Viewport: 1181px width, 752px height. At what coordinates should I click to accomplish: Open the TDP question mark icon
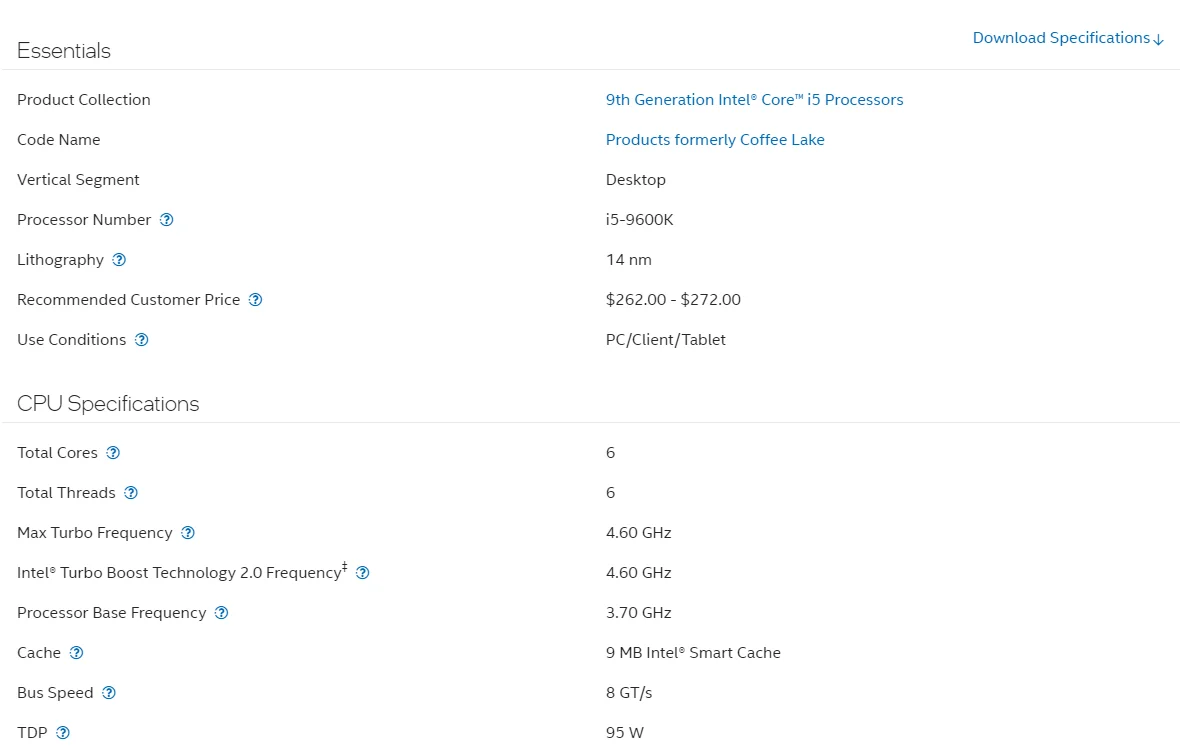[63, 732]
